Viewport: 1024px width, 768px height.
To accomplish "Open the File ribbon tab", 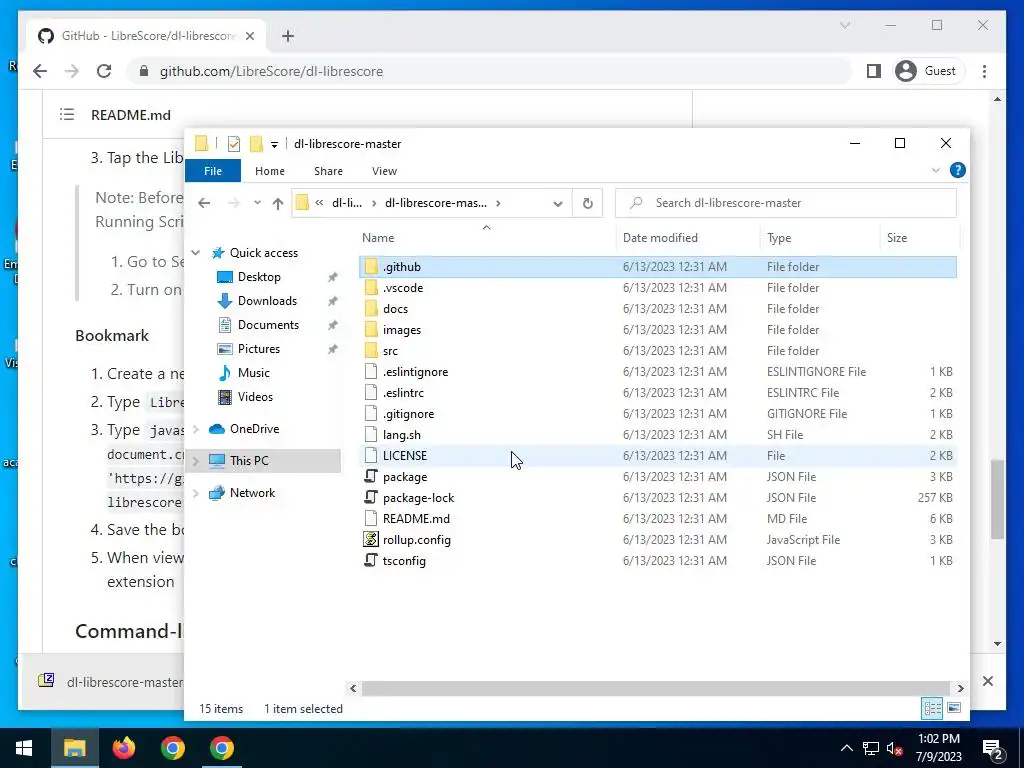I will pos(213,171).
